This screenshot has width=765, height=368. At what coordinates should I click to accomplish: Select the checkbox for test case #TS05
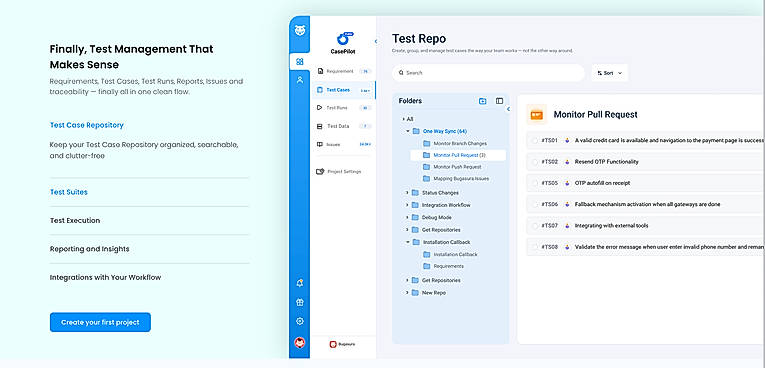click(x=535, y=183)
